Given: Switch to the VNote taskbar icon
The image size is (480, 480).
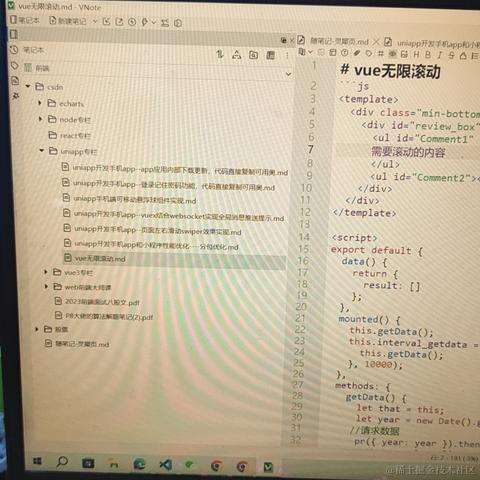Looking at the screenshot, I should (x=268, y=467).
